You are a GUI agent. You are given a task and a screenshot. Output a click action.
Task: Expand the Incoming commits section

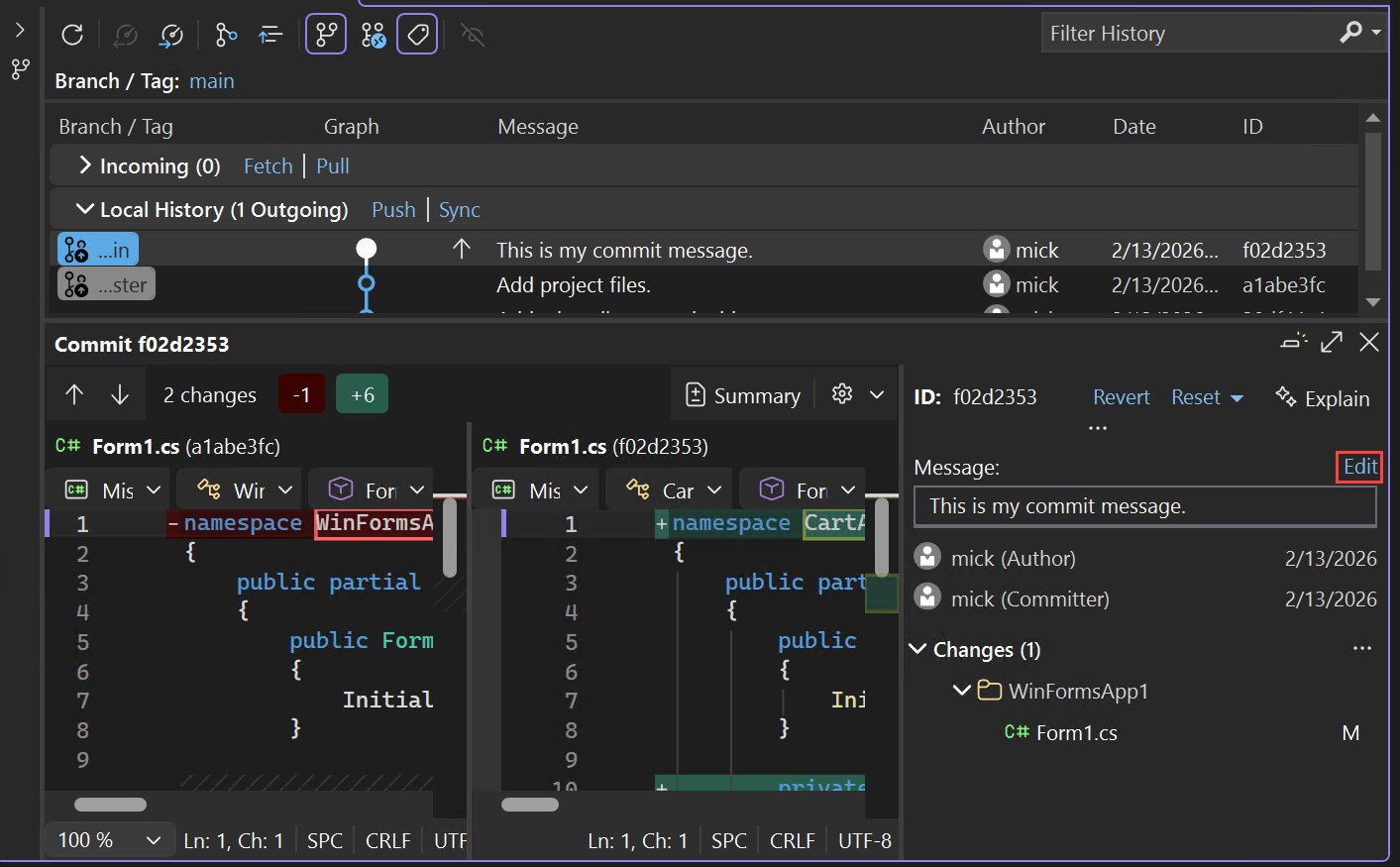pos(84,165)
